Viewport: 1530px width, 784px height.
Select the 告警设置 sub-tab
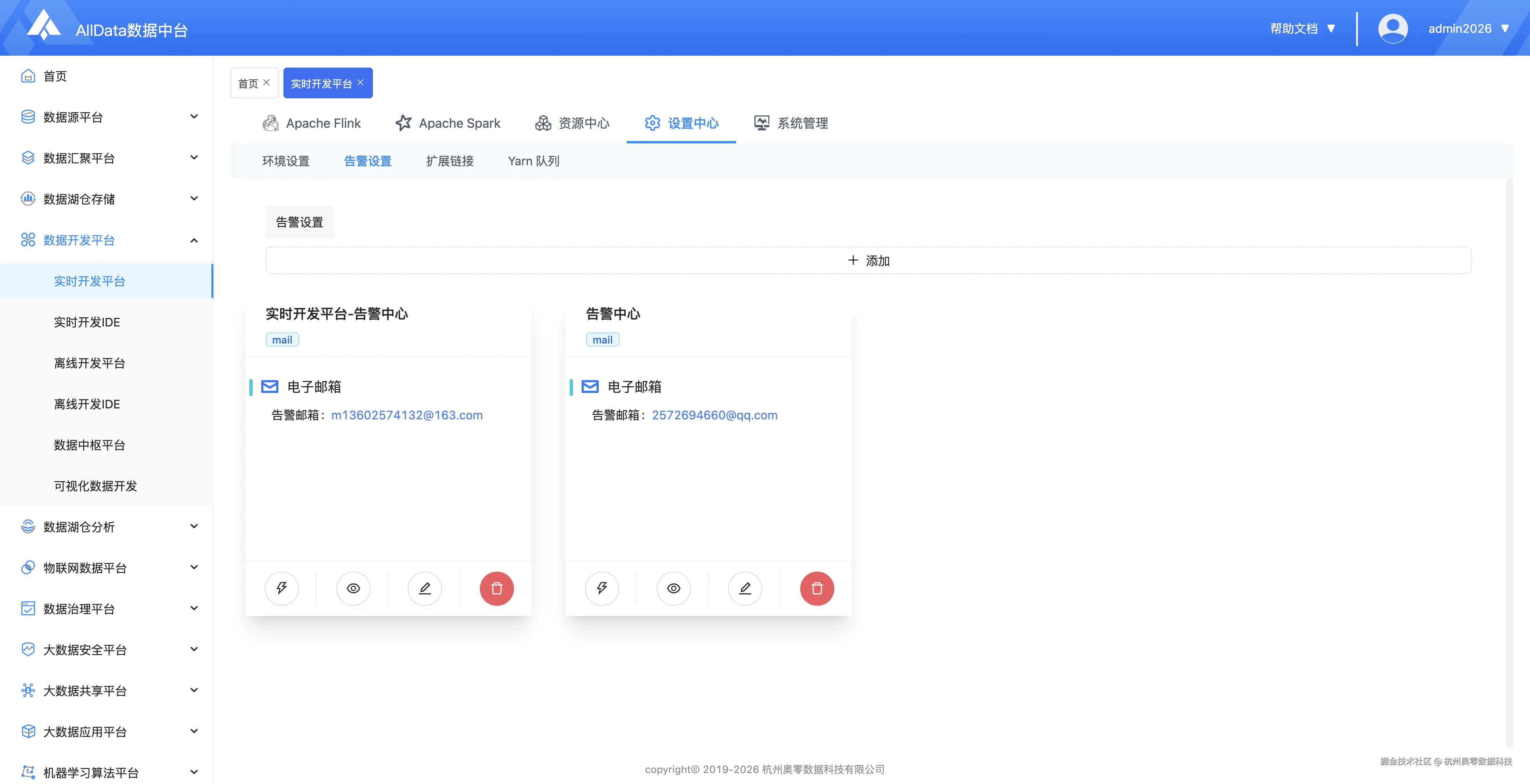click(x=368, y=161)
